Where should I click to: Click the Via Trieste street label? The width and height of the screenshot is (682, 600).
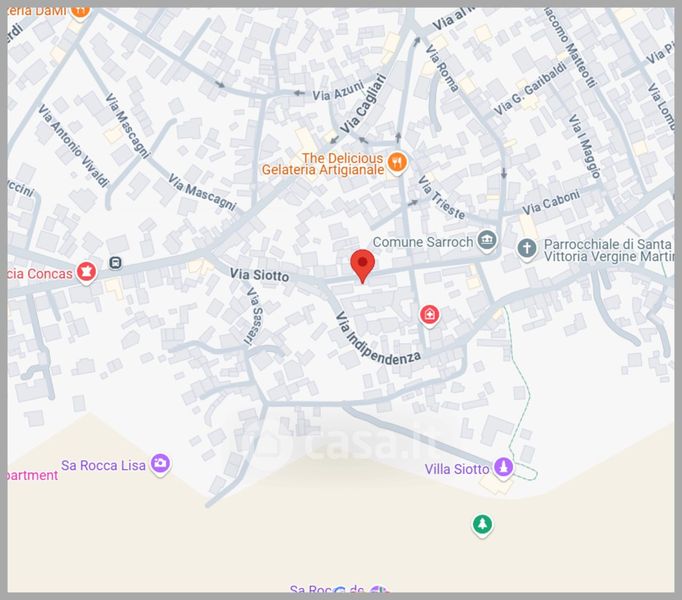441,200
